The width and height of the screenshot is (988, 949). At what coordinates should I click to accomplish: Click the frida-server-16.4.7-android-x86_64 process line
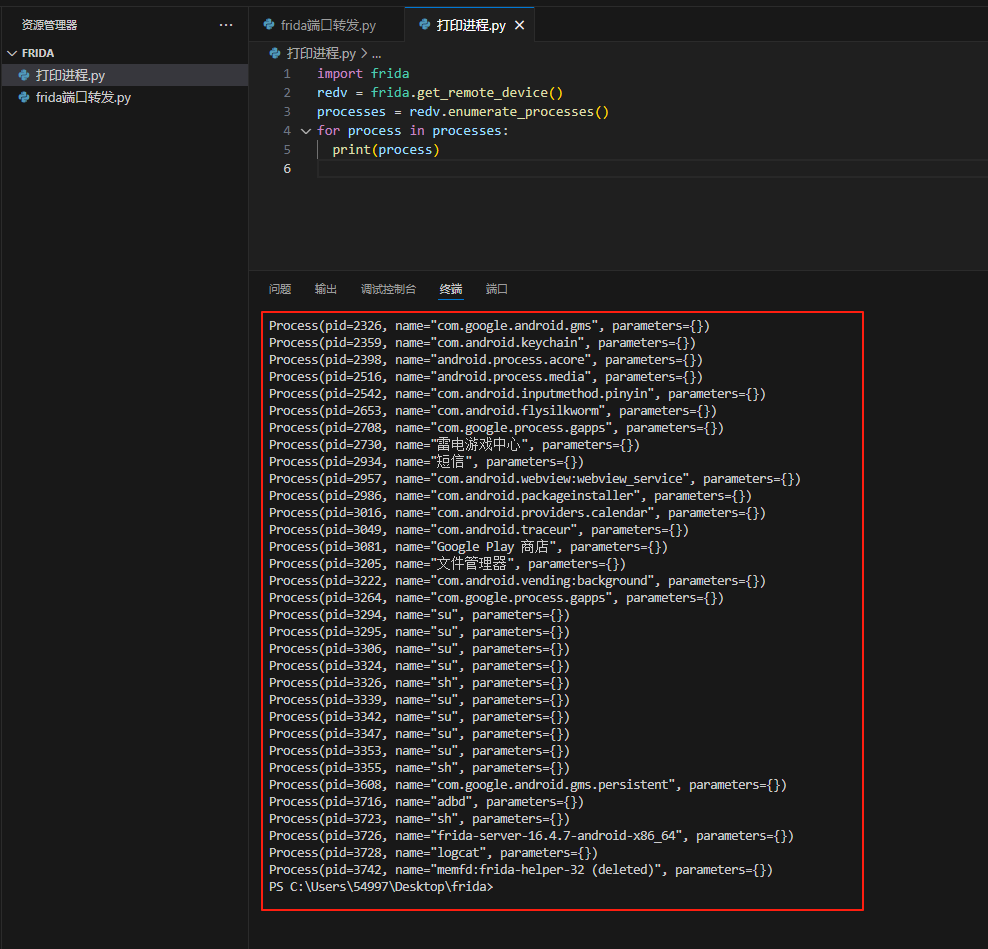(x=531, y=836)
